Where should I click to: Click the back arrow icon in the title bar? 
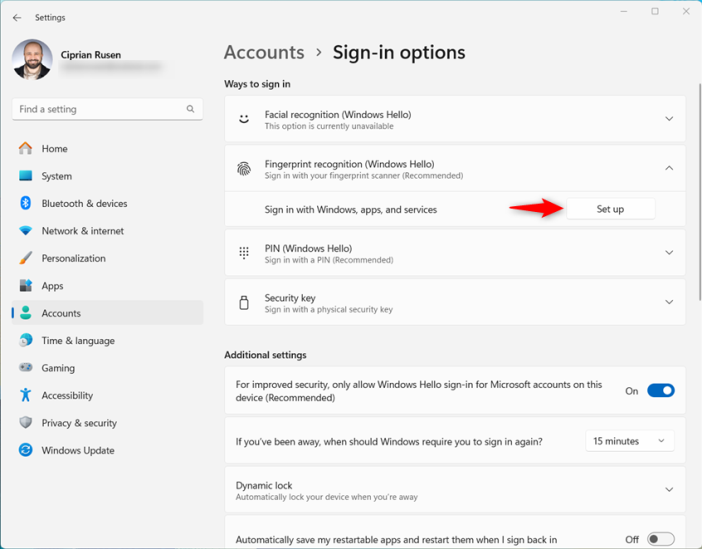click(17, 17)
